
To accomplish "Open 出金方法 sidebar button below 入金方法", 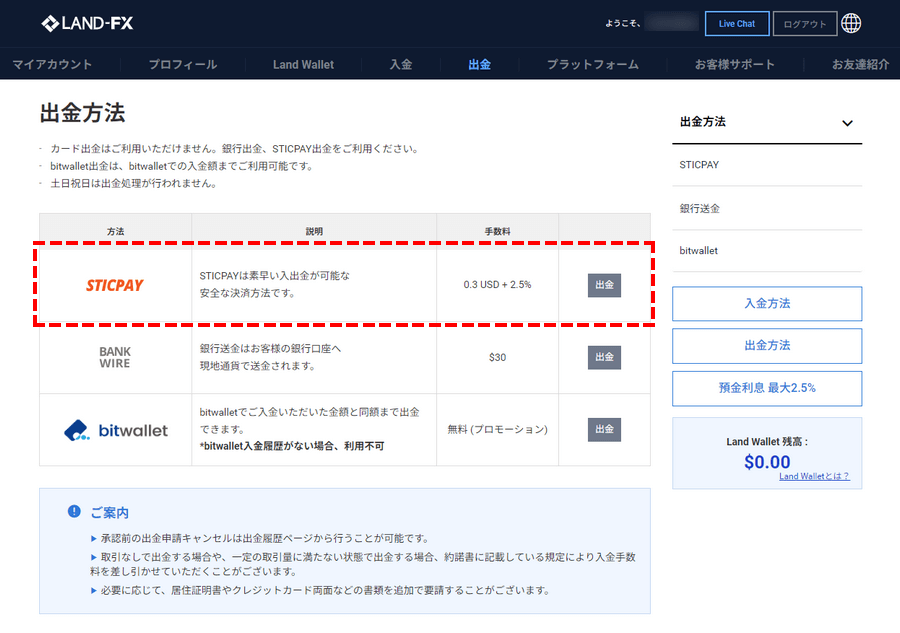I will 767,345.
